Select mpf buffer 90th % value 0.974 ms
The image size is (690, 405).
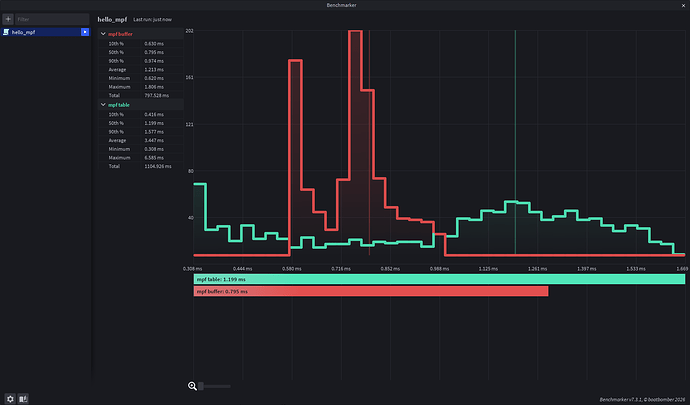[154, 61]
